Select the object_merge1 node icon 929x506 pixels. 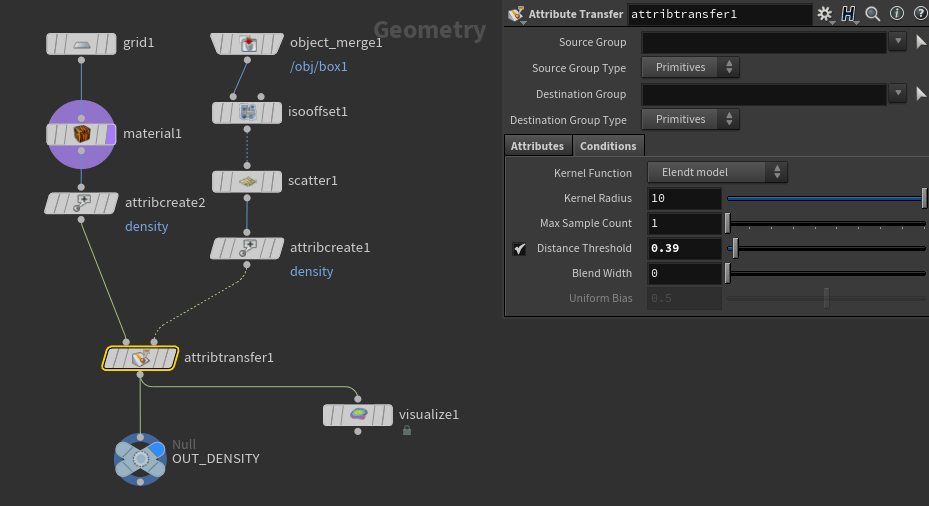coord(247,44)
